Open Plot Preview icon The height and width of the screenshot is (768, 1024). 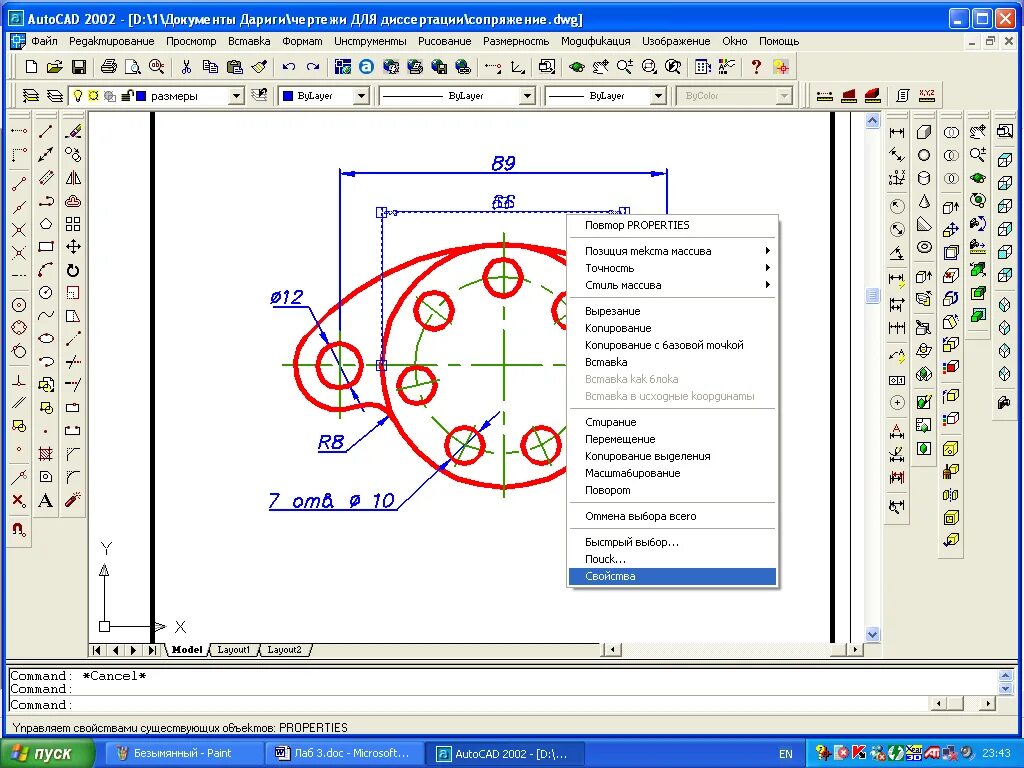point(133,67)
